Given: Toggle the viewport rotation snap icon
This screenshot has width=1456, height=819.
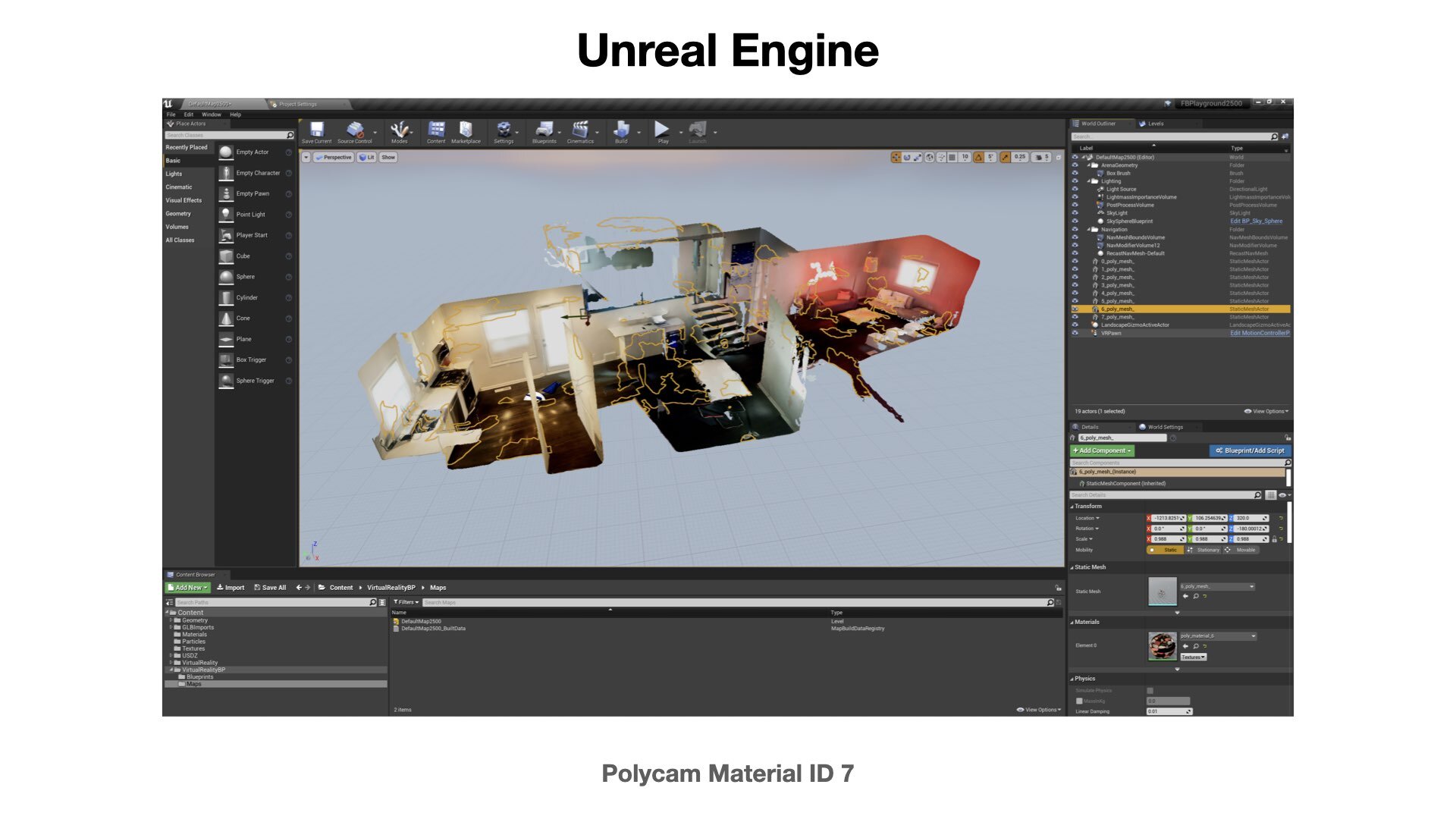Looking at the screenshot, I should coord(978,158).
